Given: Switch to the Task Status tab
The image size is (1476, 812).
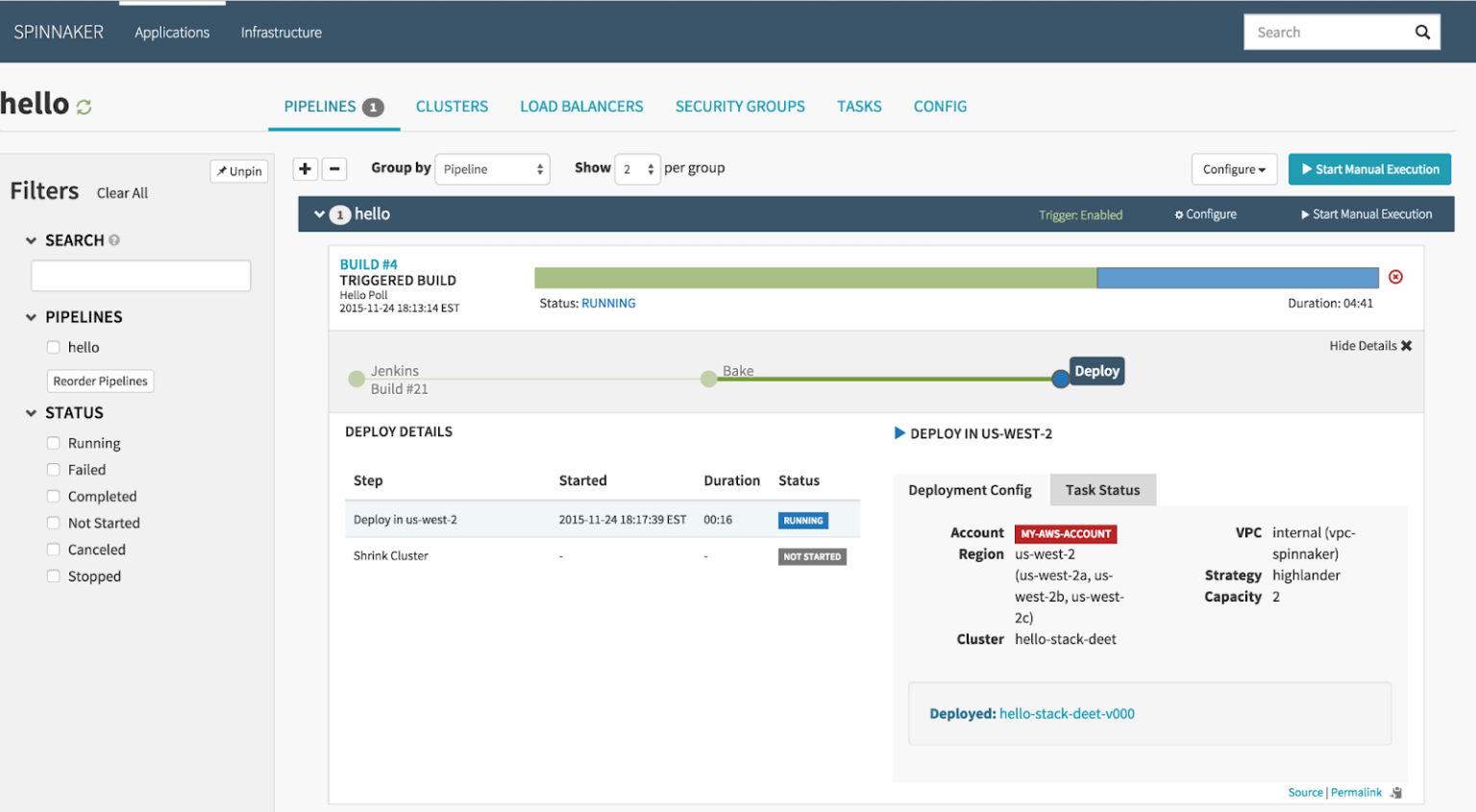Looking at the screenshot, I should click(x=1102, y=489).
